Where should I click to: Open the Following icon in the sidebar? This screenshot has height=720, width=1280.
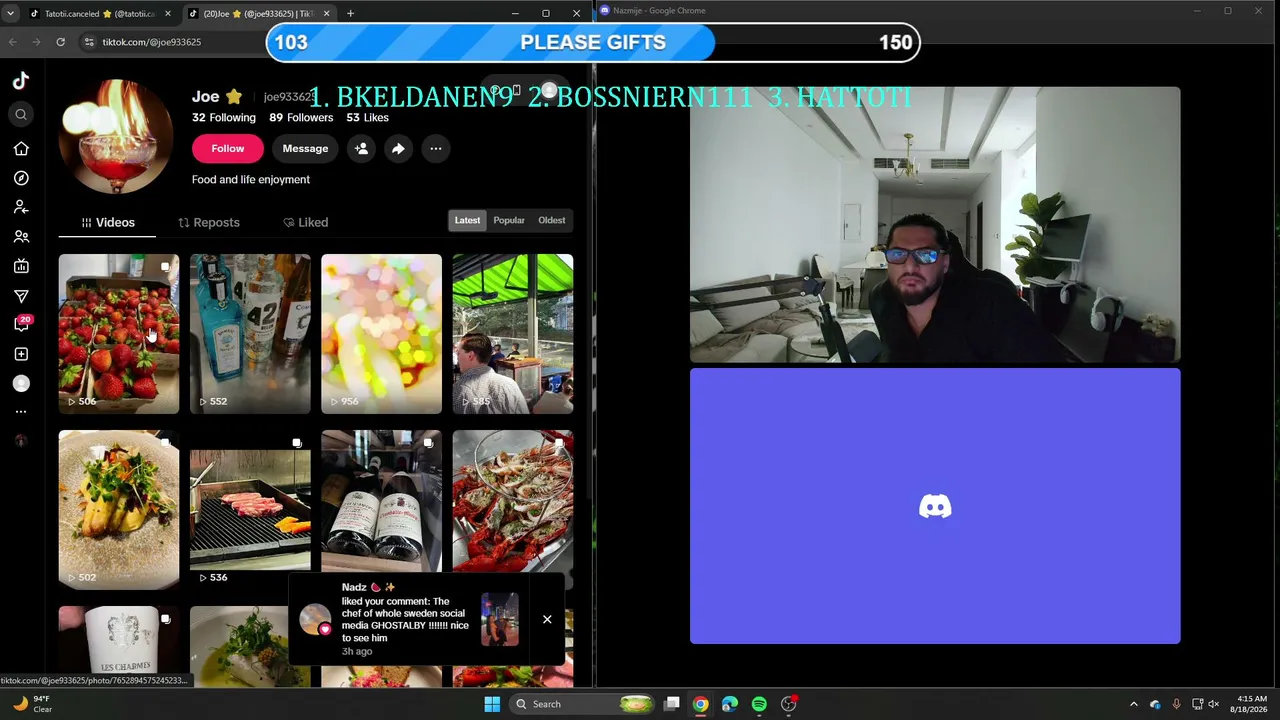tap(21, 207)
